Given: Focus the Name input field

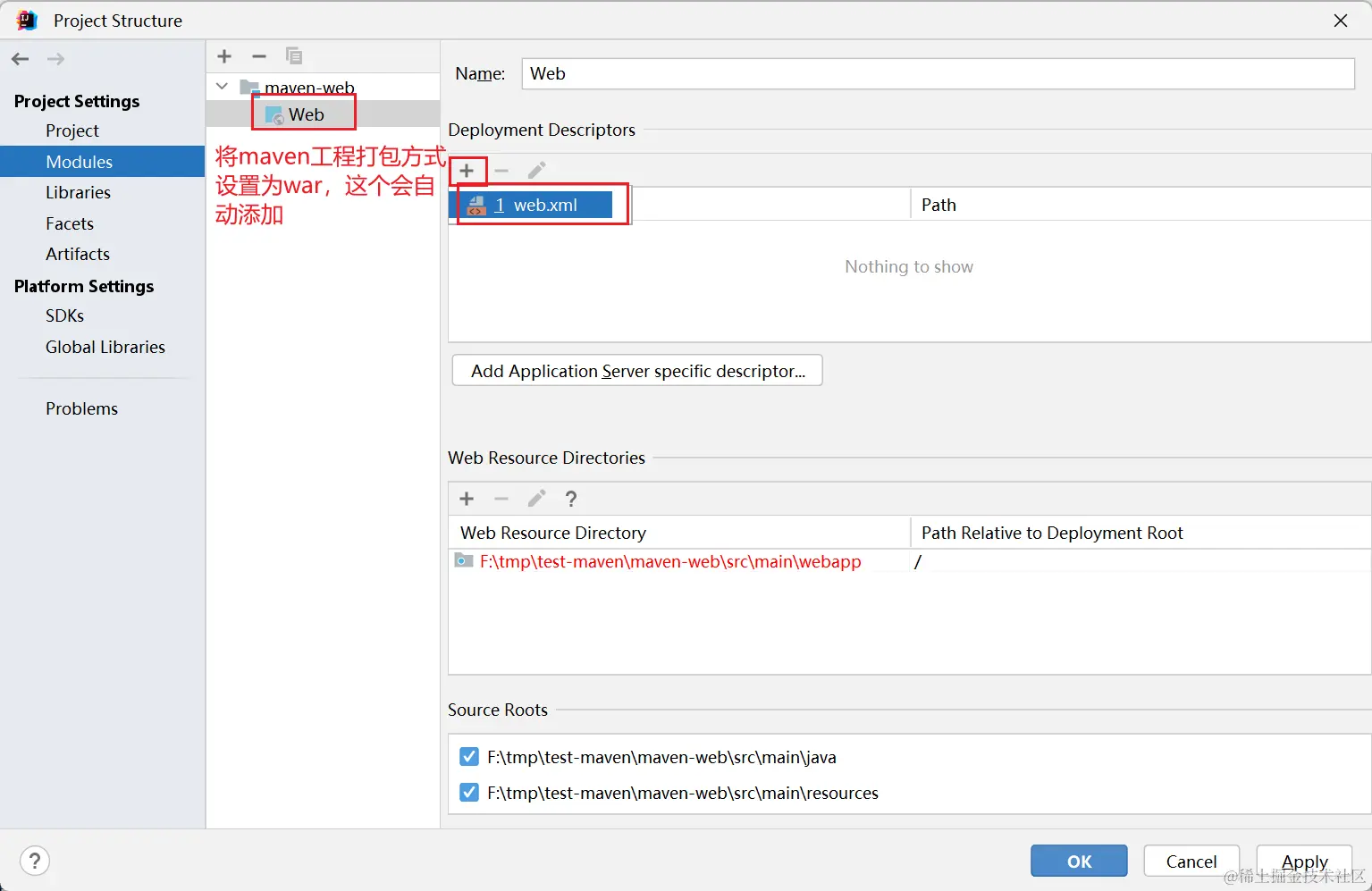Looking at the screenshot, I should pyautogui.click(x=938, y=73).
